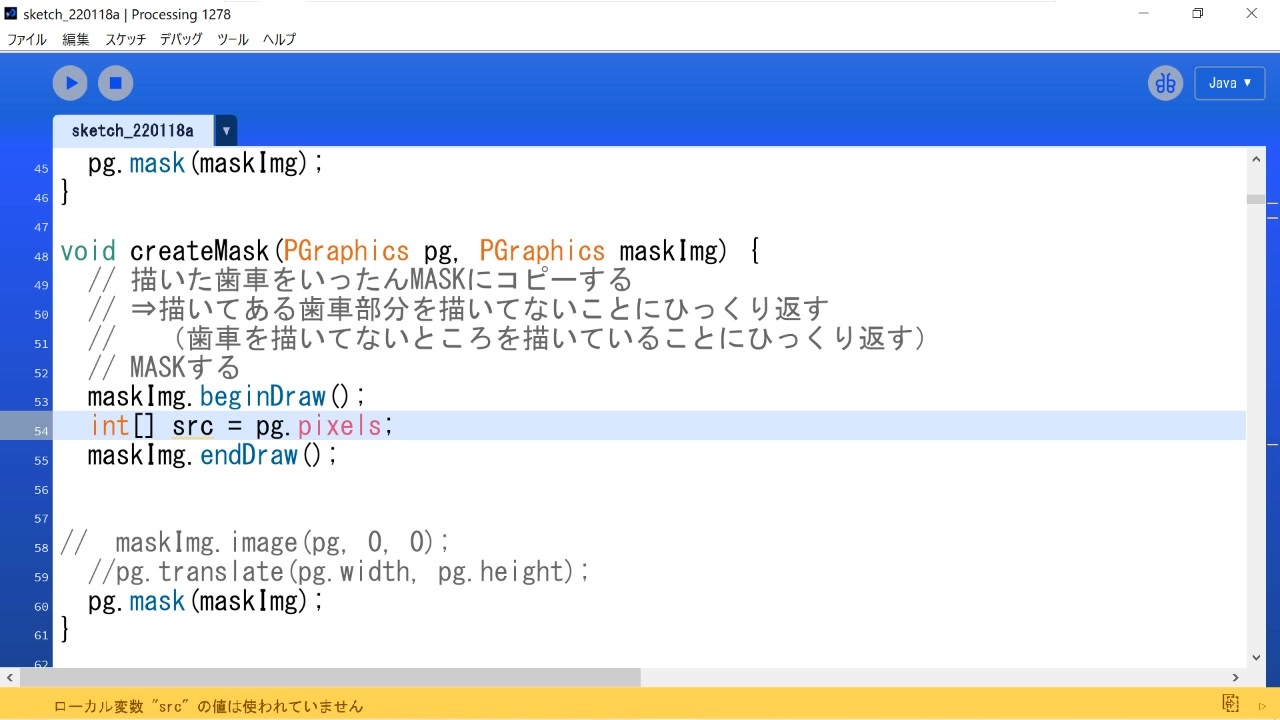Open the ヘルプ menu

point(278,39)
